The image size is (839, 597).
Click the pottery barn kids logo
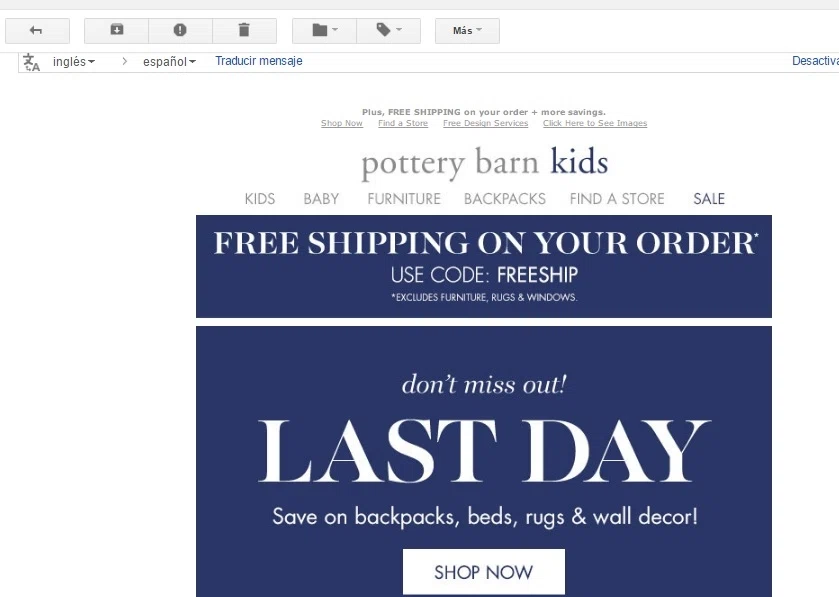click(x=485, y=162)
